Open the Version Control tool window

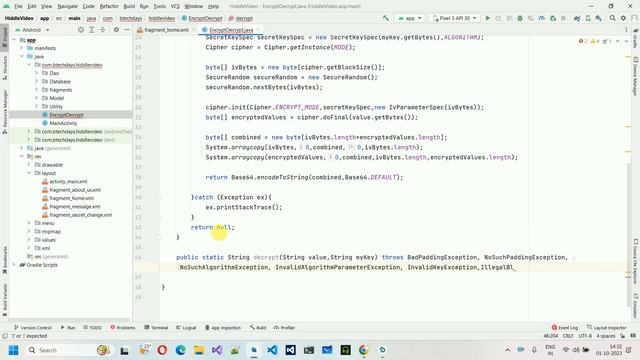coord(33,327)
